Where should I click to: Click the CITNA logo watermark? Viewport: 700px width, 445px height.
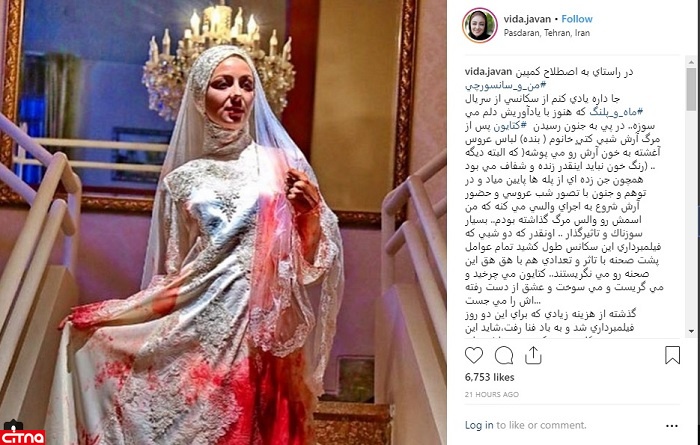coord(22,436)
